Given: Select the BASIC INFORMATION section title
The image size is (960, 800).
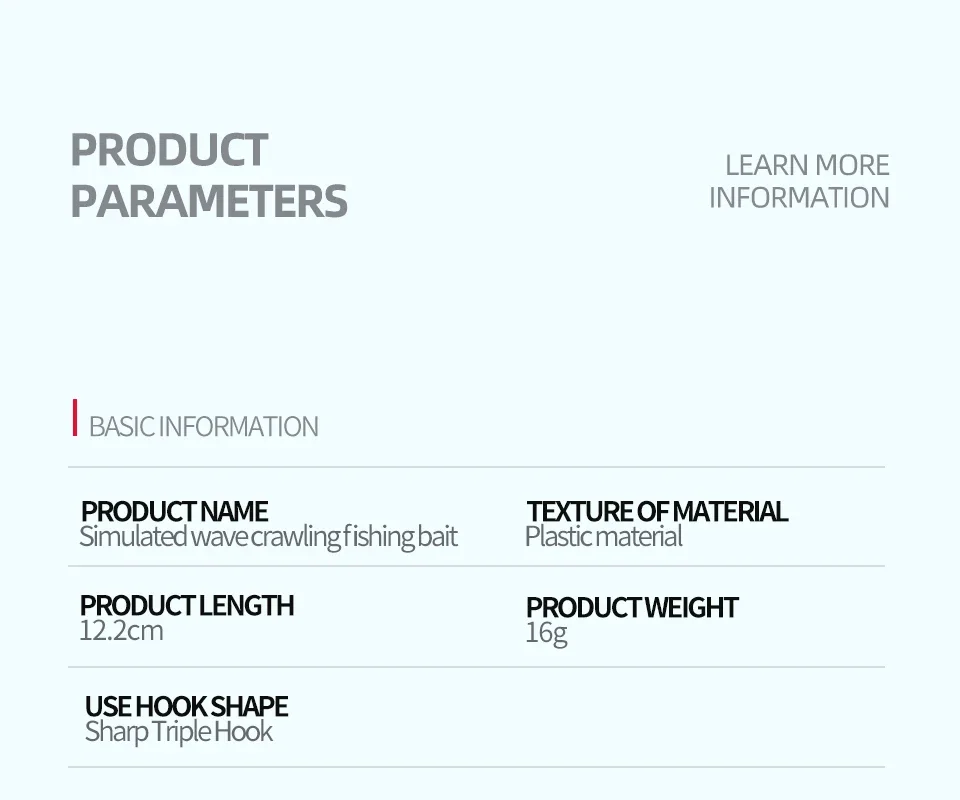Looking at the screenshot, I should [203, 427].
